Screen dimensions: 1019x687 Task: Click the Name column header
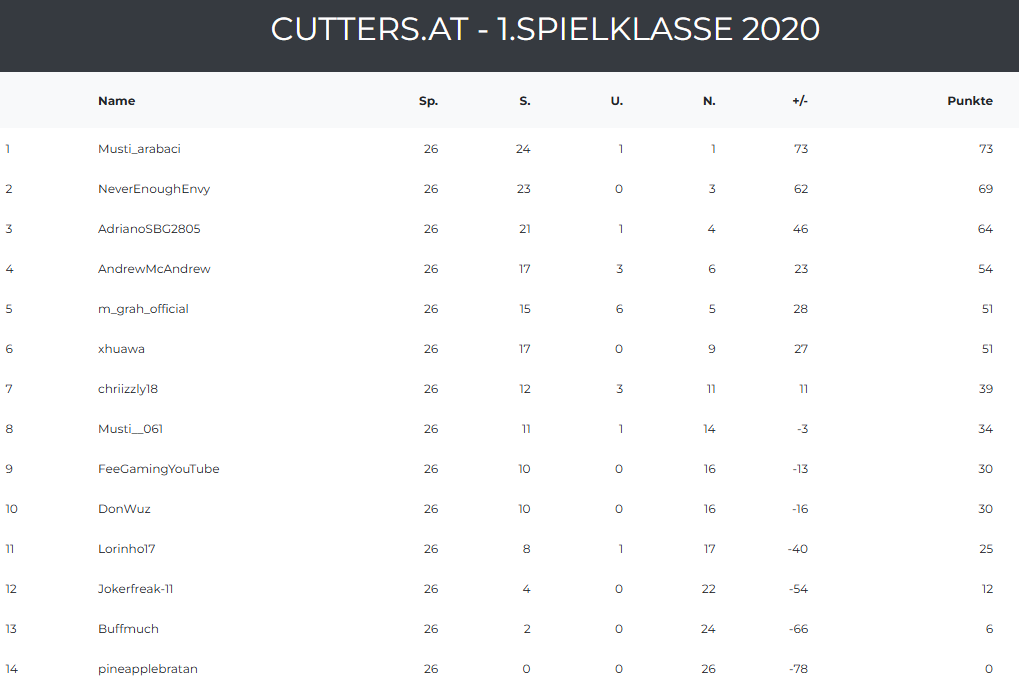pyautogui.click(x=116, y=101)
